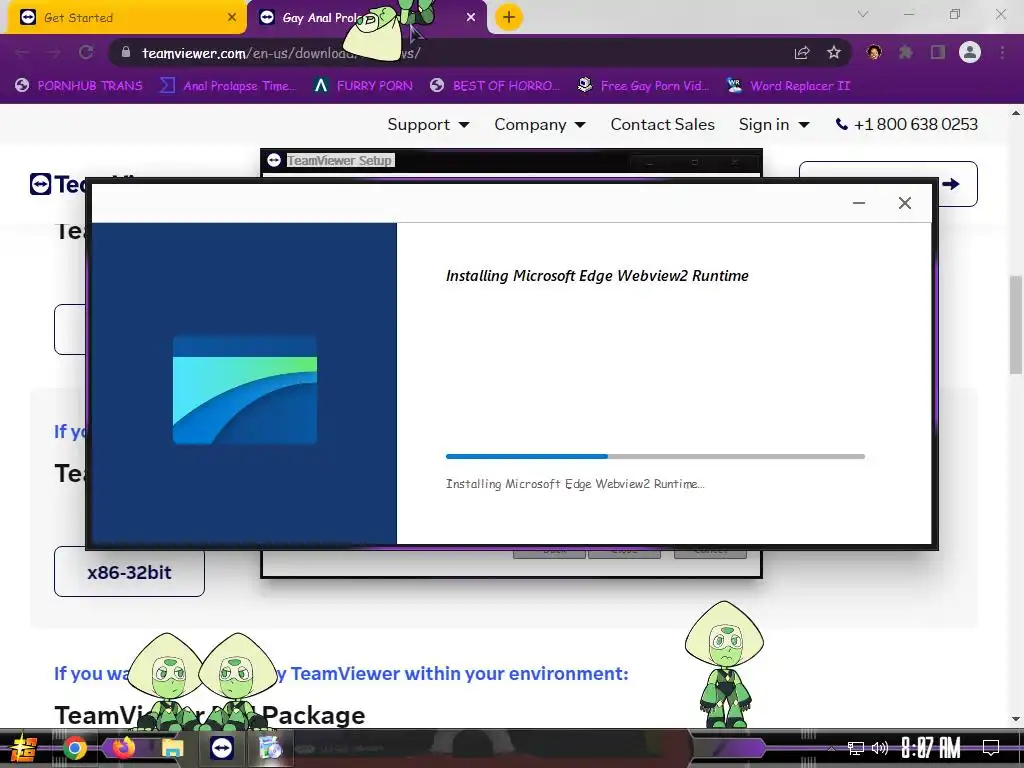1024x768 pixels.
Task: Open the Contact Sales link
Action: point(662,124)
